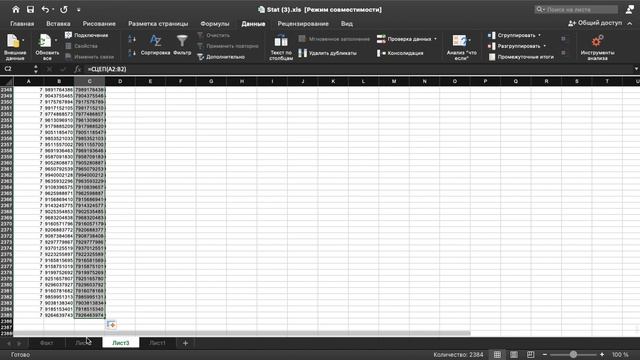Screen dimensions: 640x360
Task: Open Анализ "что если"
Action: click(x=462, y=47)
